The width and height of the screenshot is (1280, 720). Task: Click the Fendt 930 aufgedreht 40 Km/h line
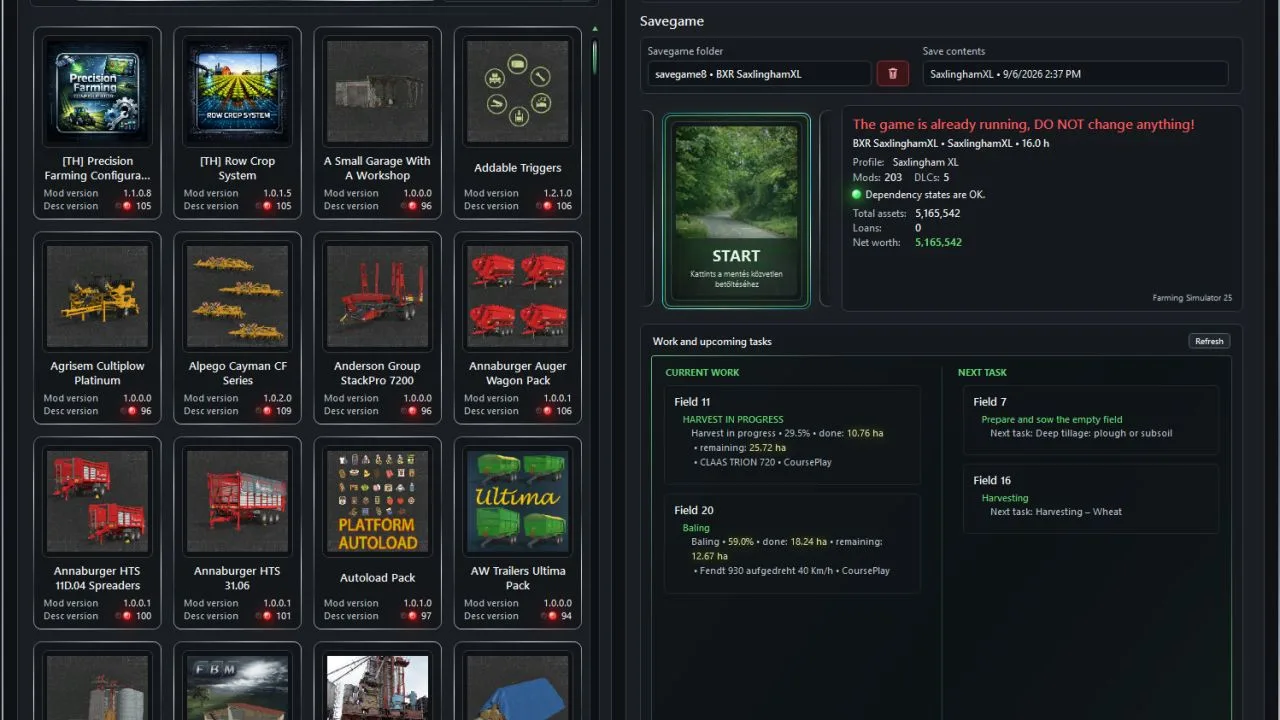tap(792, 571)
